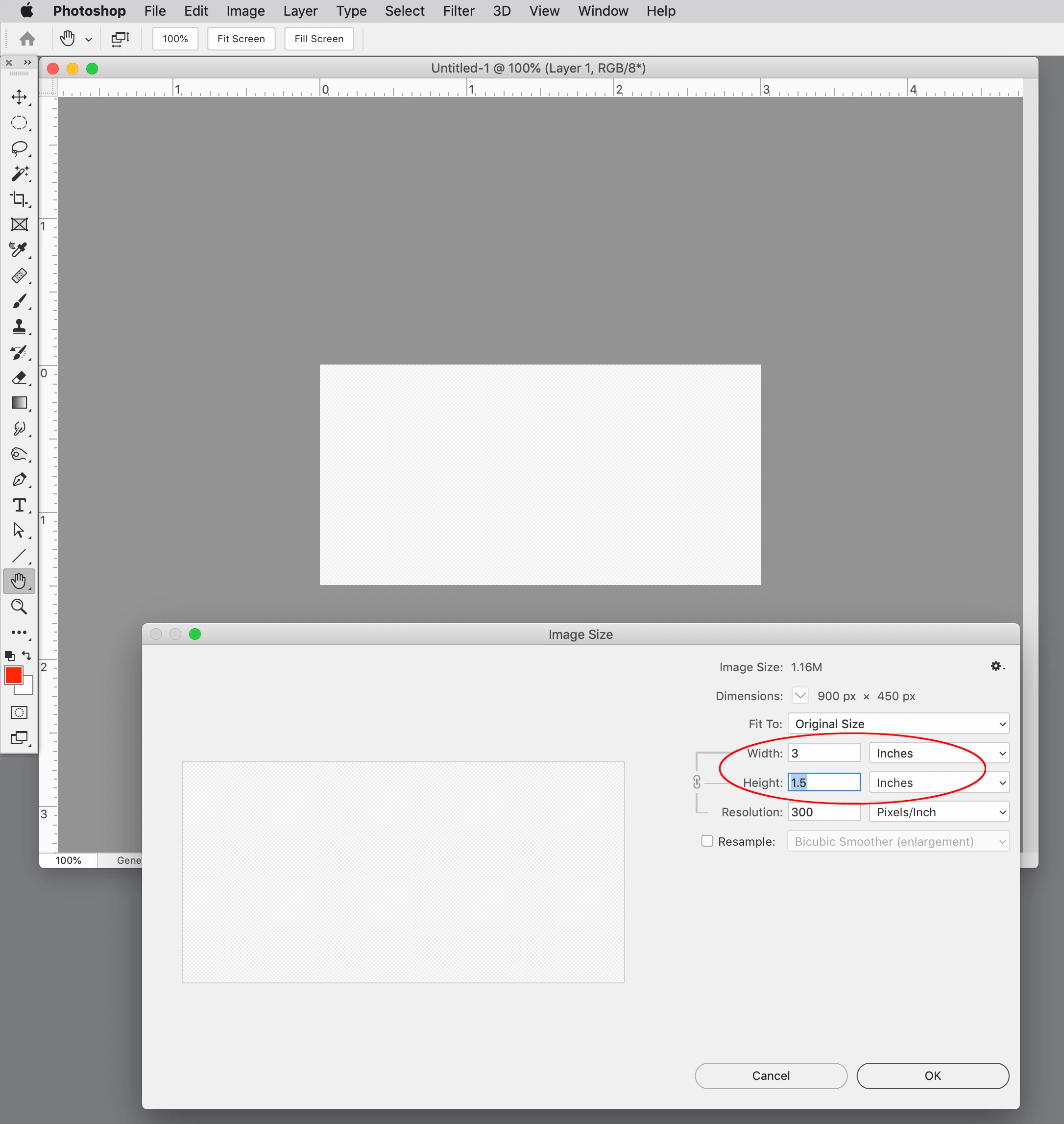Click OK in Image Size dialog

click(932, 1076)
